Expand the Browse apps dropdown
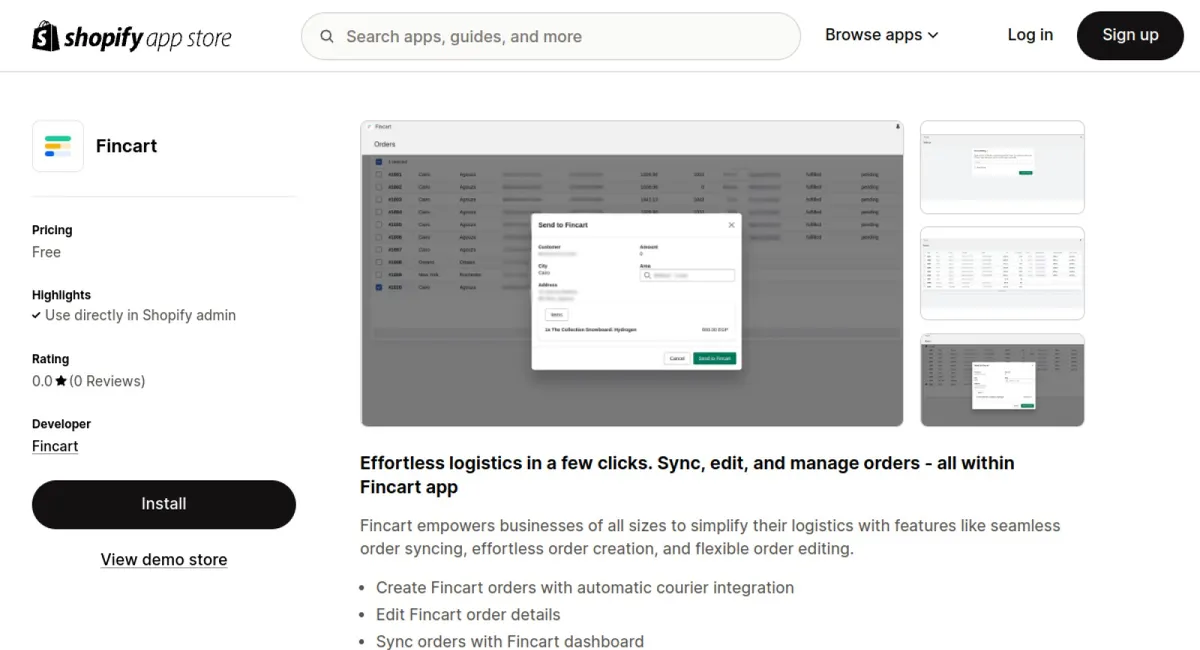Viewport: 1200px width, 650px height. [x=881, y=35]
